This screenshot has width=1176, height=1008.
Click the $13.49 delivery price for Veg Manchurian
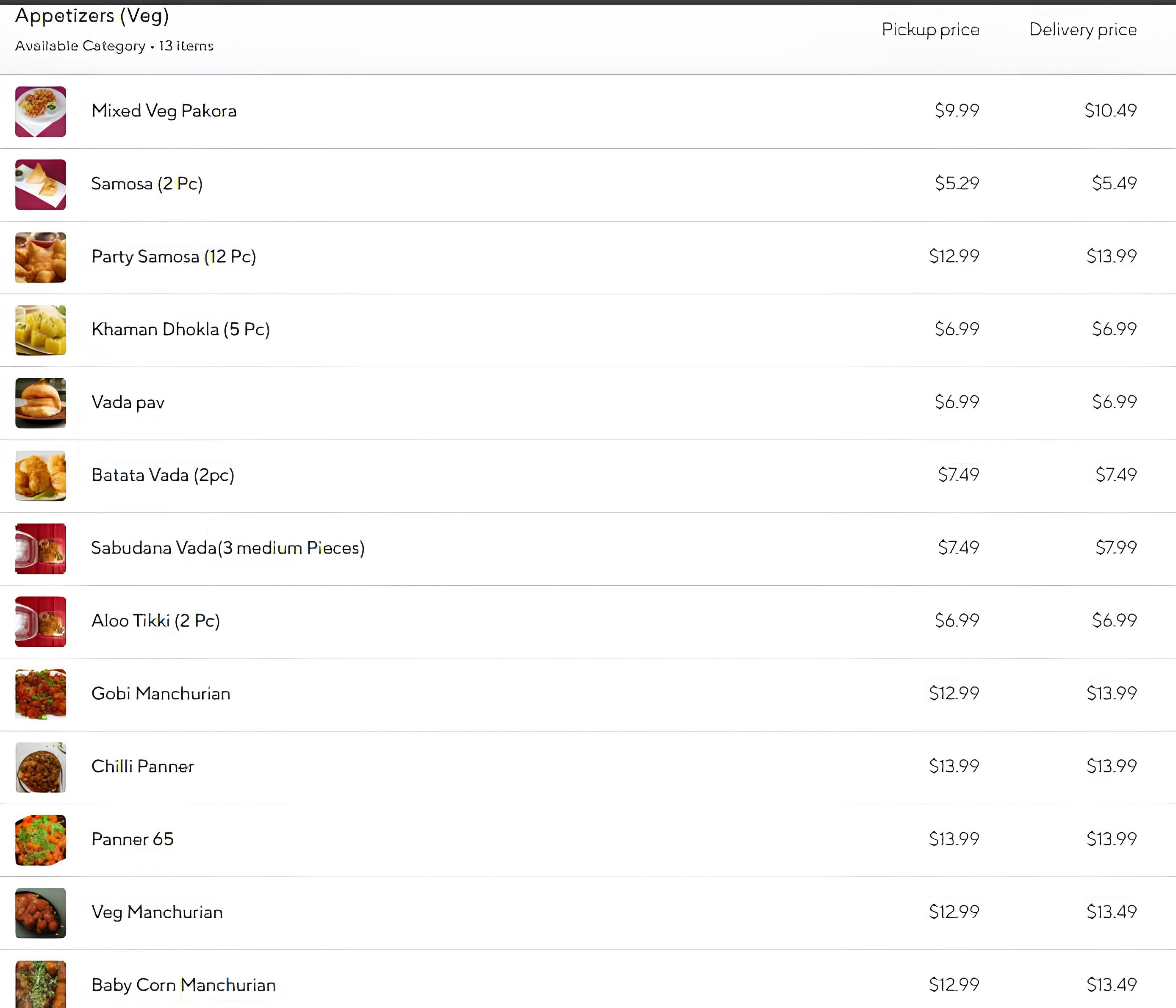click(x=1111, y=911)
